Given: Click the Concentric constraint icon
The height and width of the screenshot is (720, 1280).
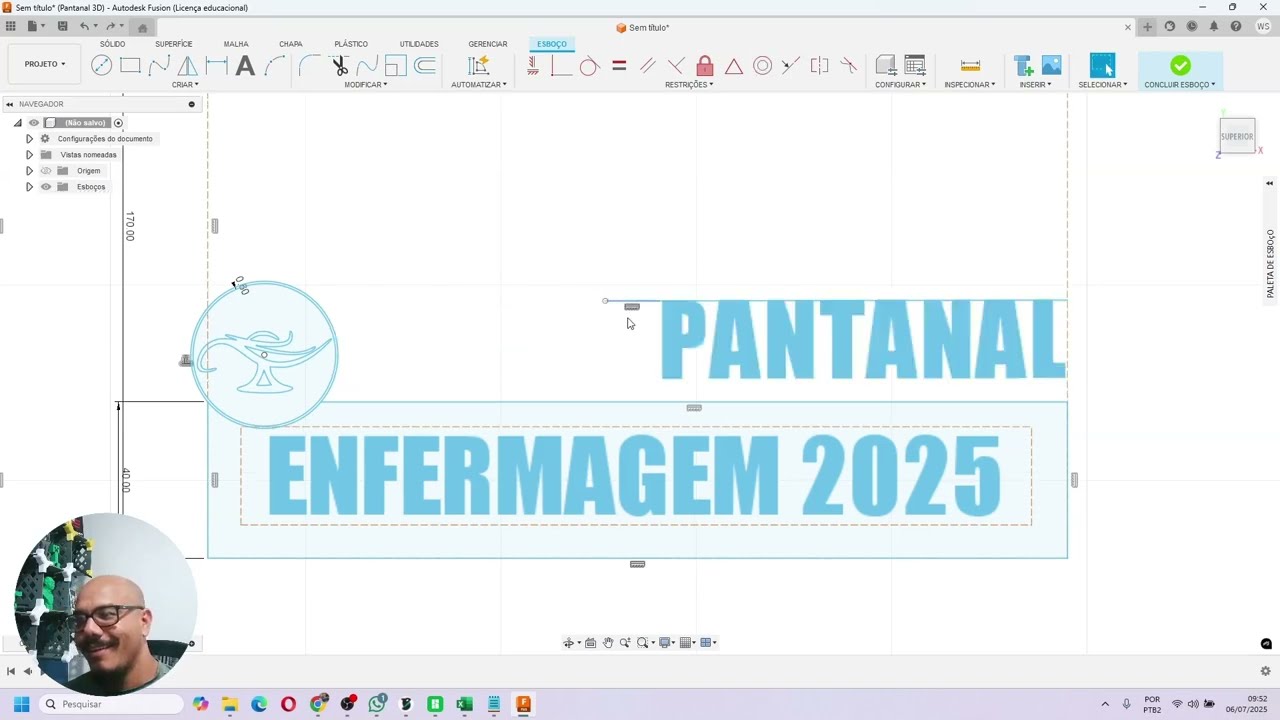Looking at the screenshot, I should click(x=762, y=66).
